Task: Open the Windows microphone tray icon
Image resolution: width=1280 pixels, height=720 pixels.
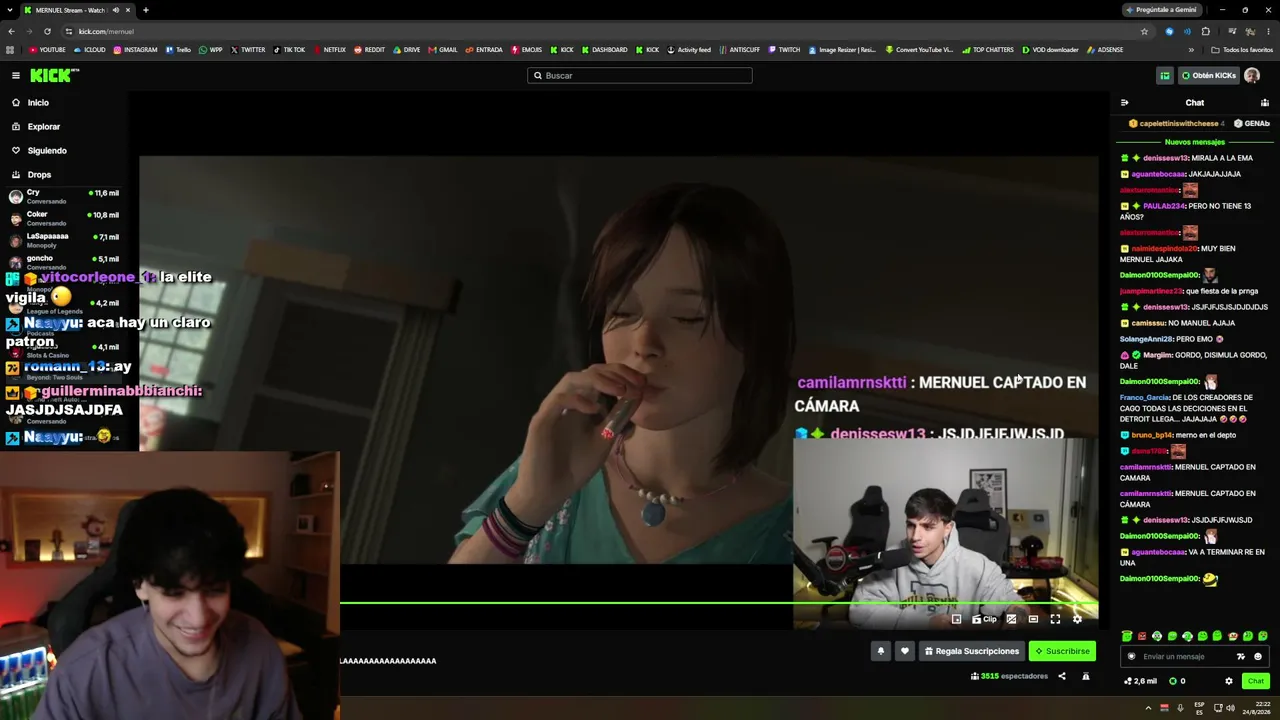Action: (x=1180, y=708)
